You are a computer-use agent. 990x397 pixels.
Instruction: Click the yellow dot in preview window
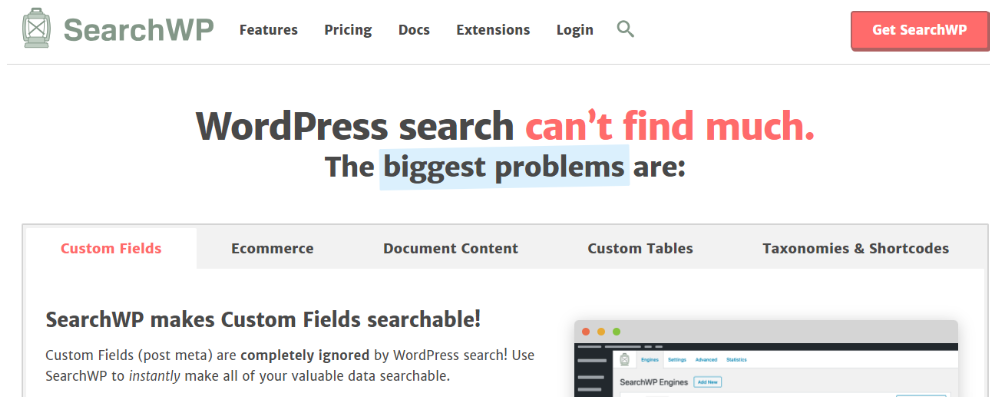601,332
